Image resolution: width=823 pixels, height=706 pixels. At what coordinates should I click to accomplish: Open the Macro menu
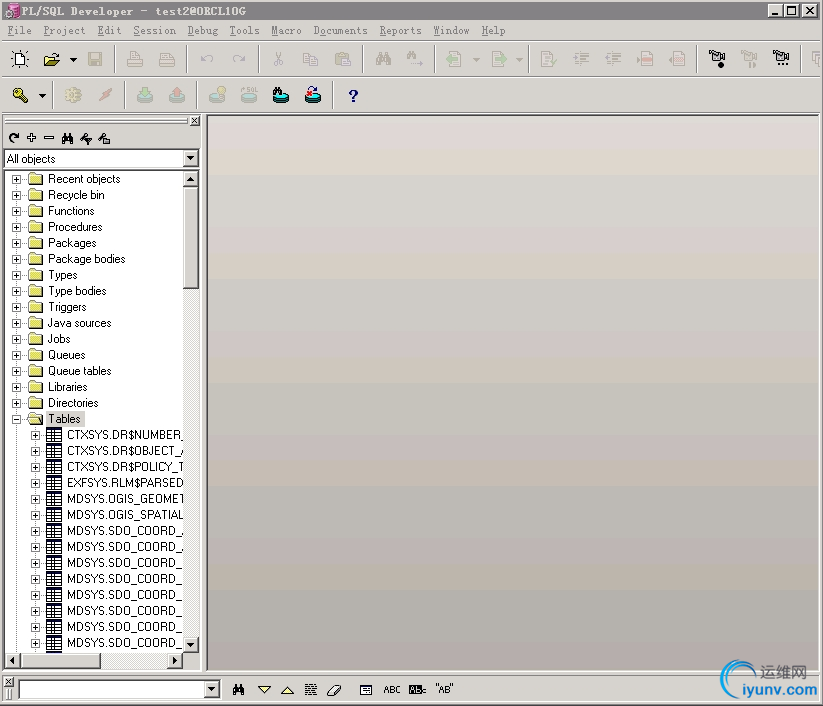point(286,30)
